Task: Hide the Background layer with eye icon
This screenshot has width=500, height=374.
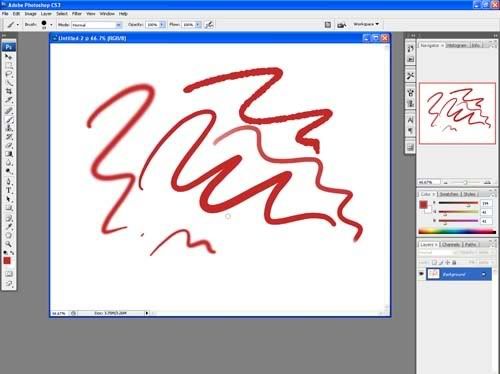Action: (421, 274)
